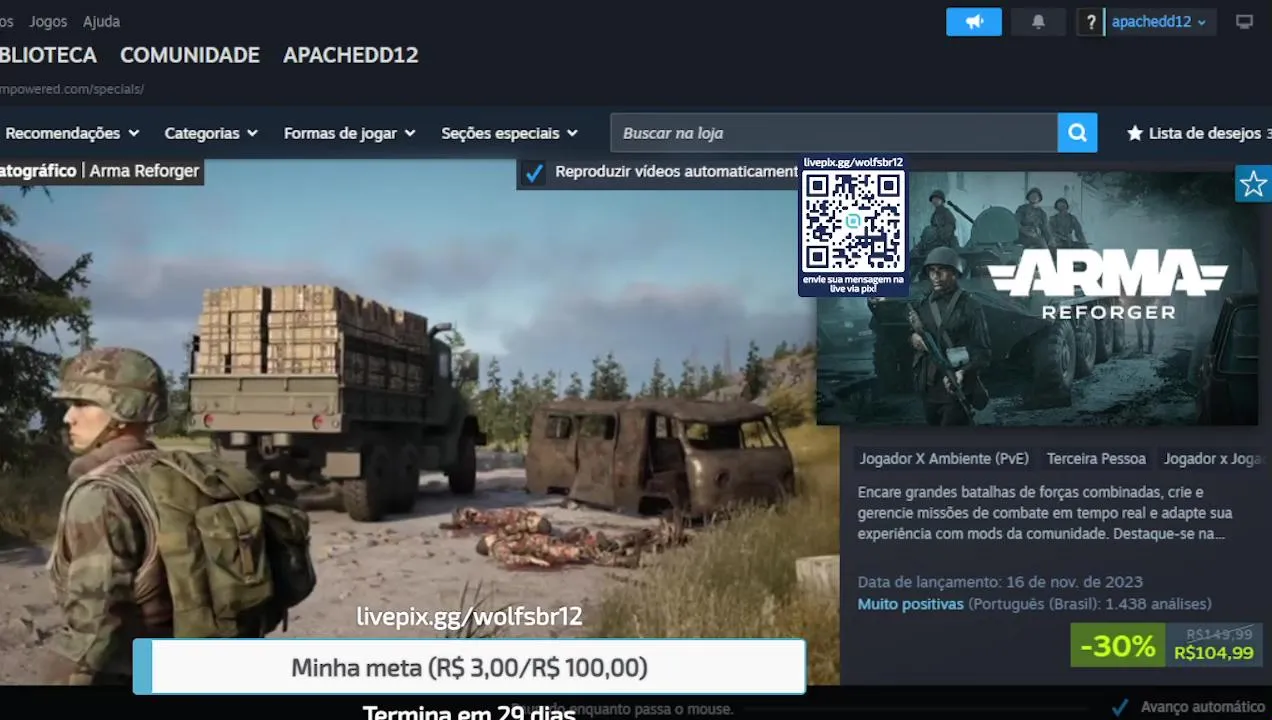Click the livepix QR code overlay
This screenshot has width=1272, height=720.
tap(853, 222)
